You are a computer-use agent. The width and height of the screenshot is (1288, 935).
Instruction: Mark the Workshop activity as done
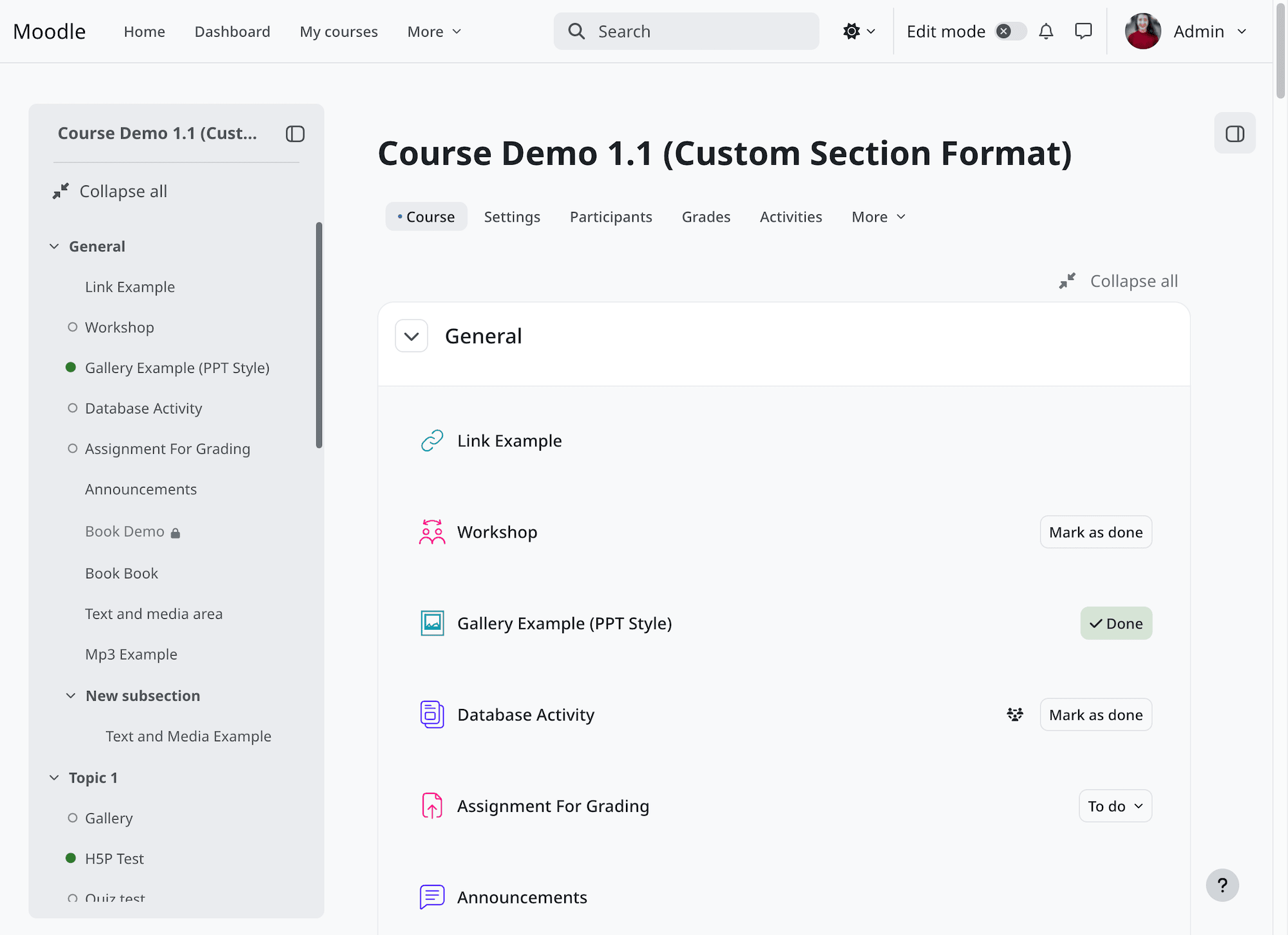click(x=1095, y=533)
